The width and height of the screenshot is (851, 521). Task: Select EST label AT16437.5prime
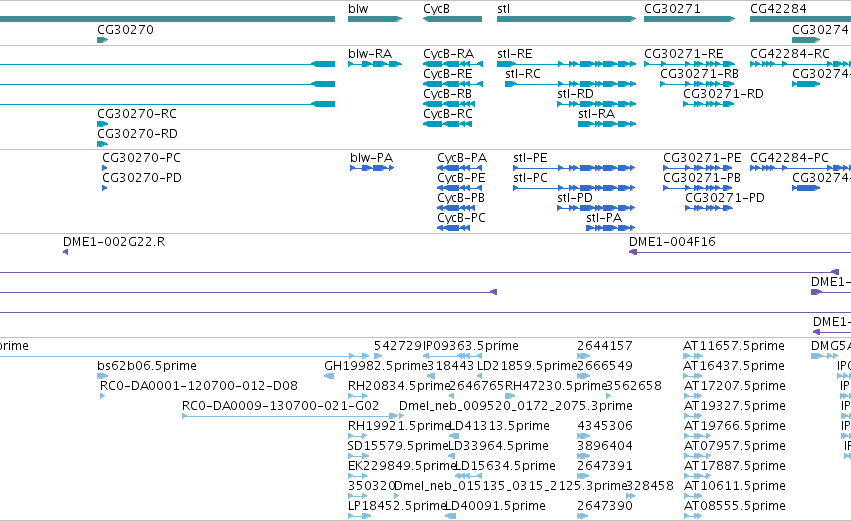(x=734, y=366)
